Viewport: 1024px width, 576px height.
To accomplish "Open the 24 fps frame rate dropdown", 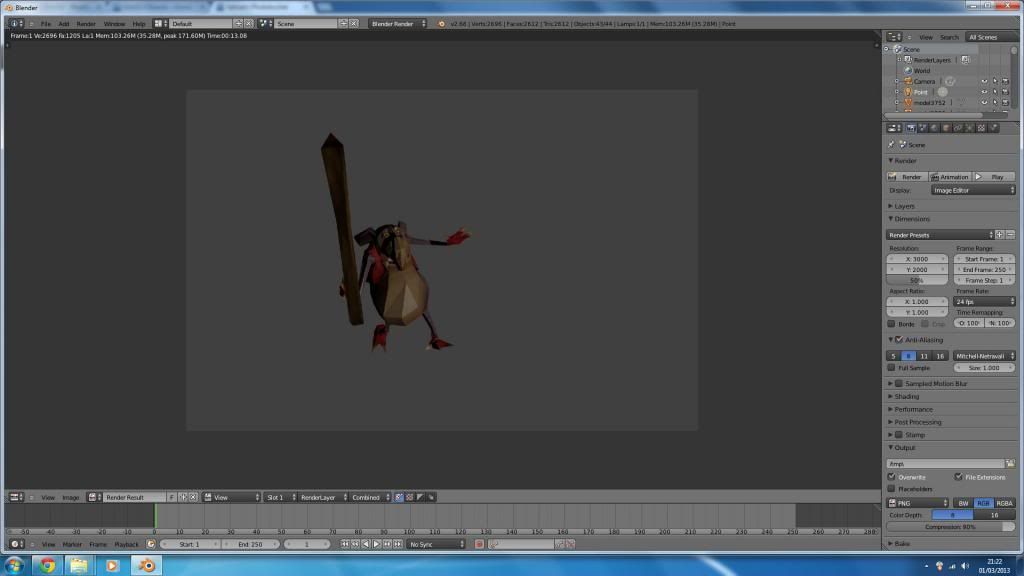I will pyautogui.click(x=984, y=302).
